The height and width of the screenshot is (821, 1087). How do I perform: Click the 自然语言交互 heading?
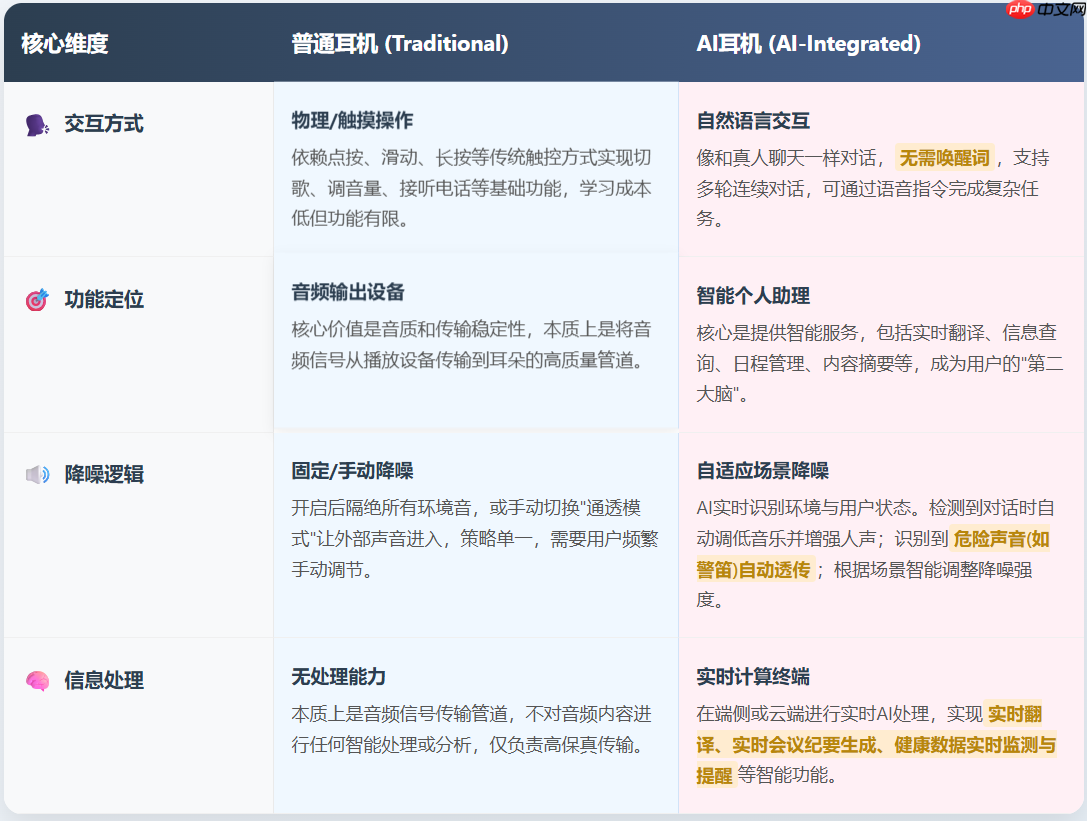pyautogui.click(x=755, y=123)
